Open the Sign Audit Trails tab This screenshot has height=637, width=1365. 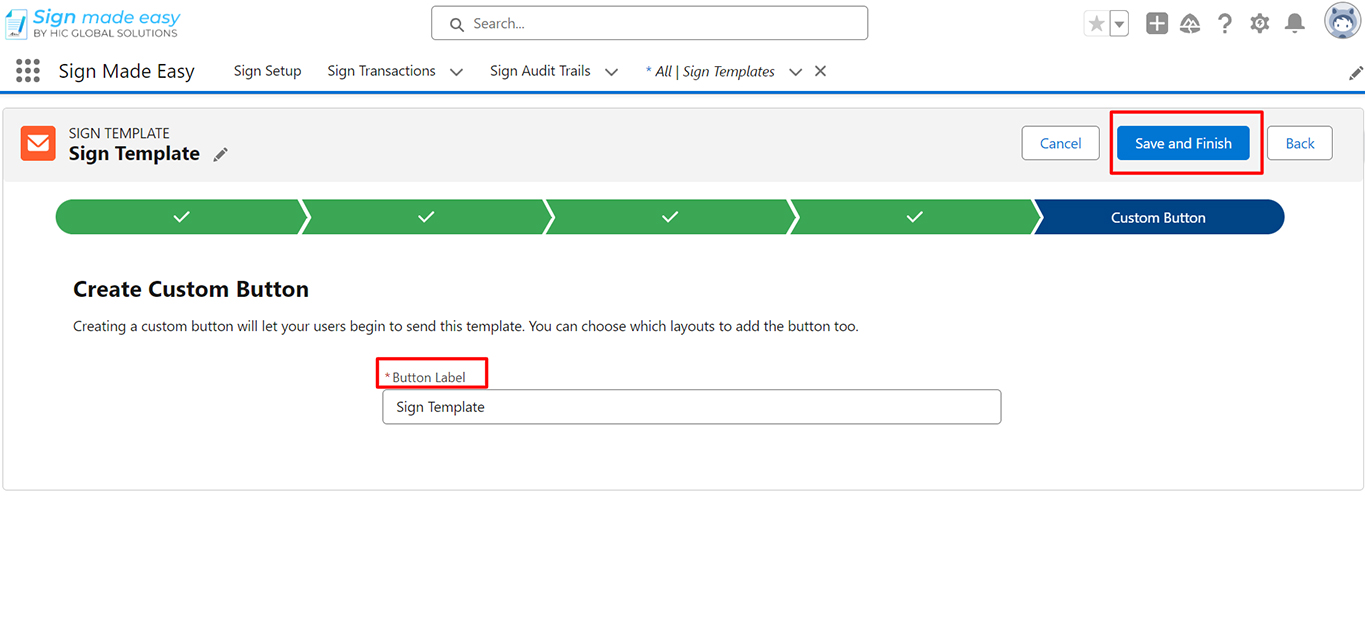tap(540, 71)
